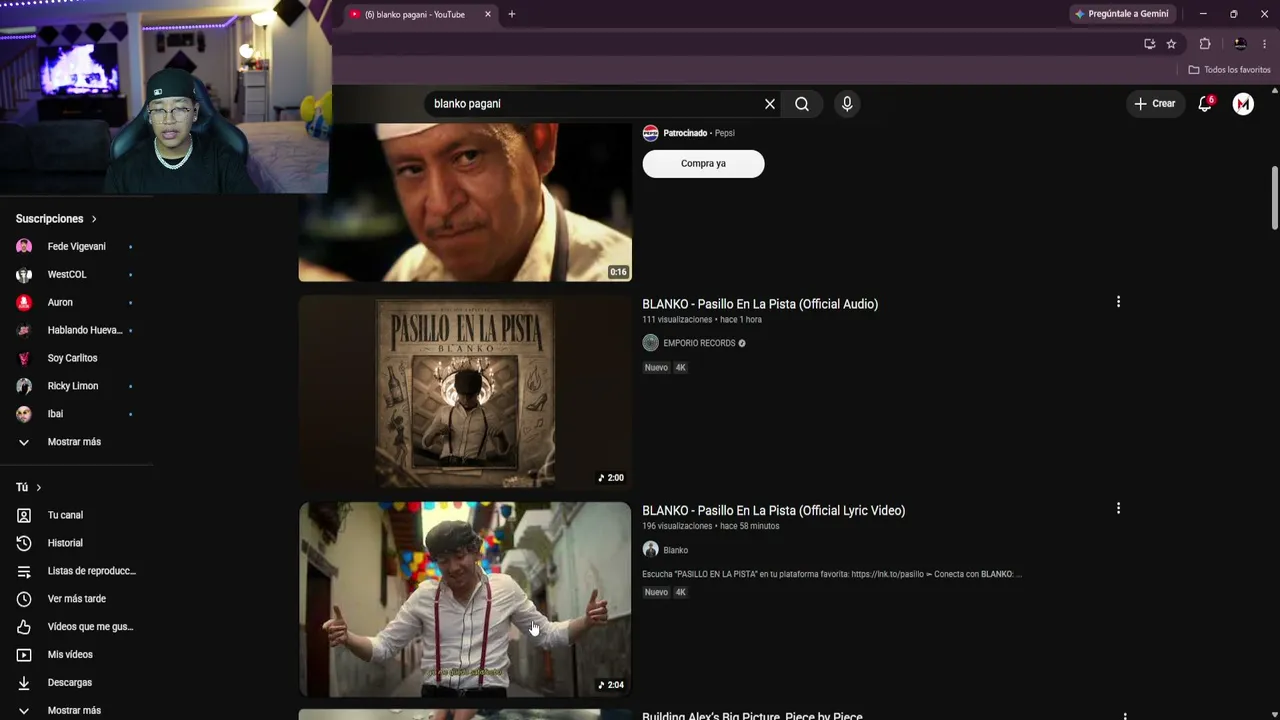Click the Pepsi advertiser logo
Screen dimensions: 1280x720
pyautogui.click(x=650, y=133)
